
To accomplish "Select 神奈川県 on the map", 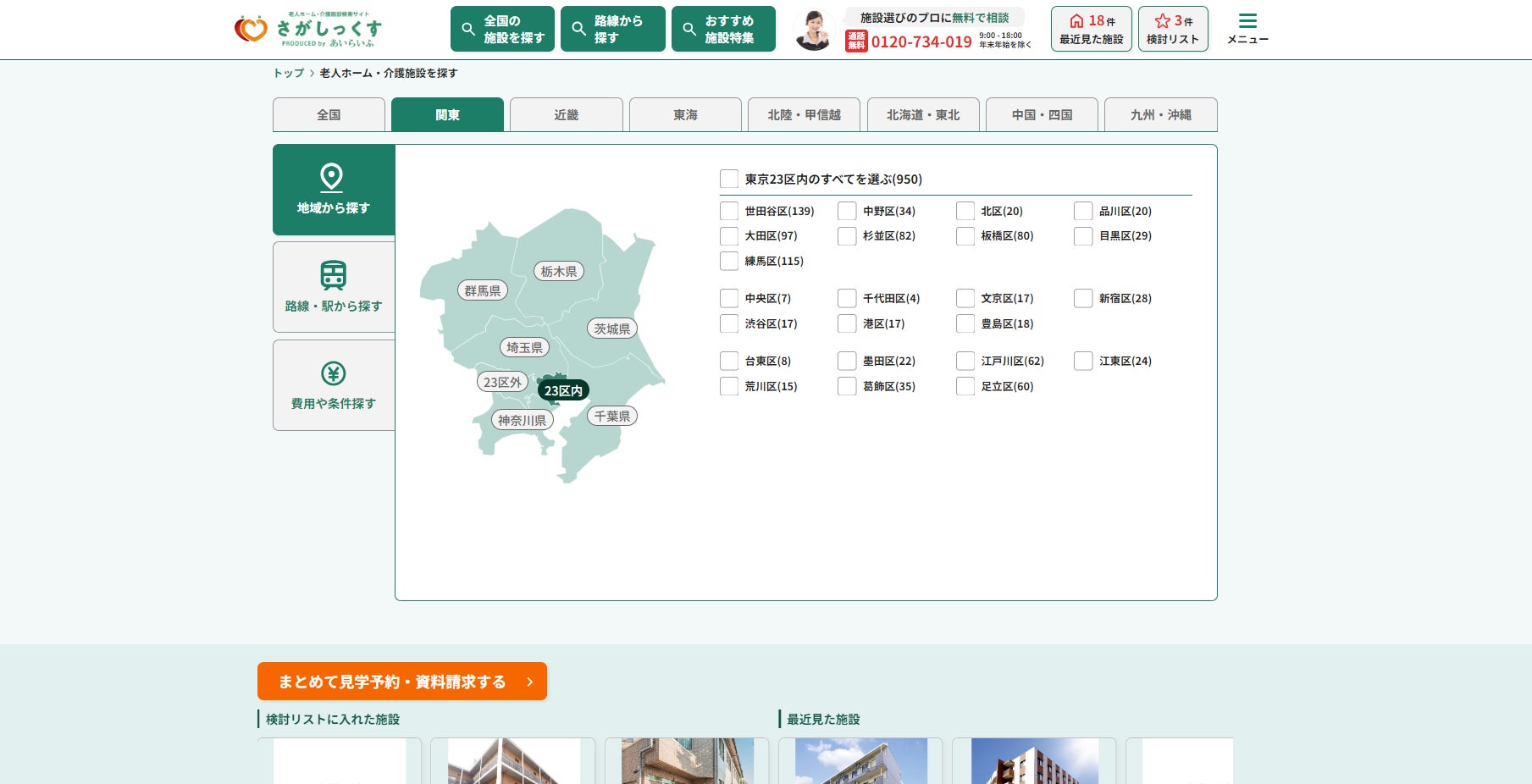I will click(x=522, y=421).
